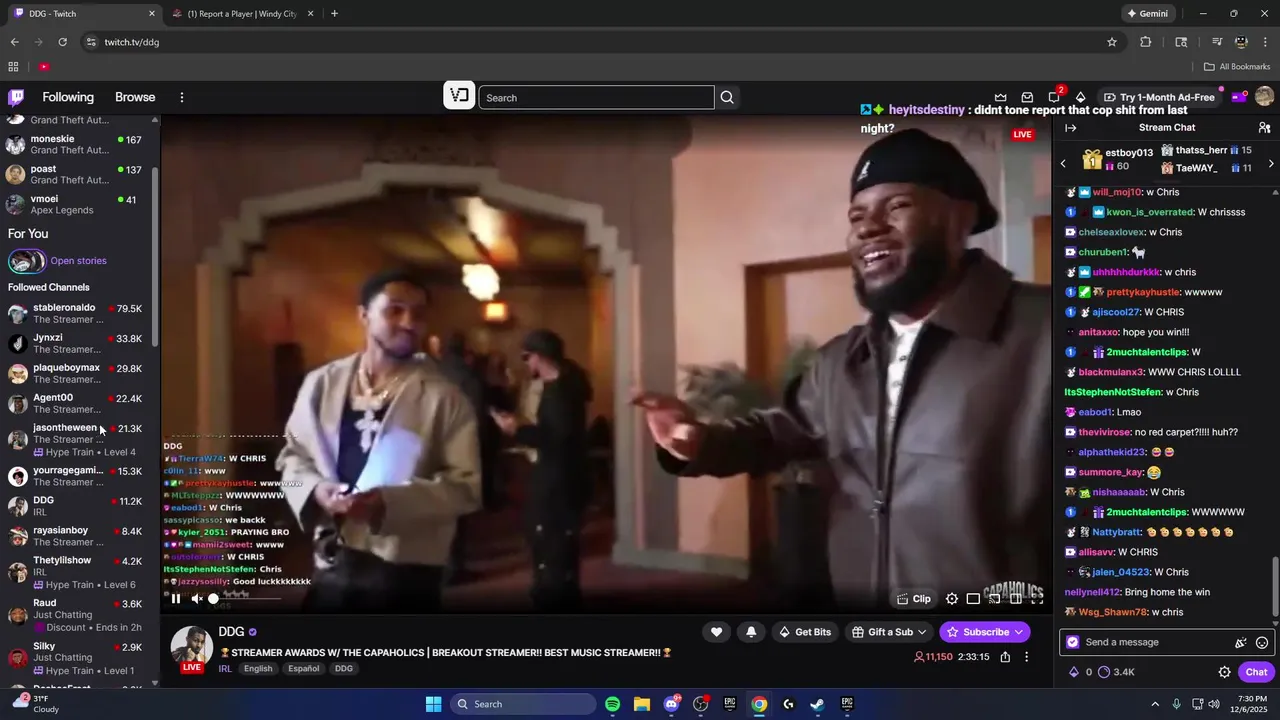Image resolution: width=1280 pixels, height=720 pixels.
Task: Open a new browser tab
Action: 334,14
